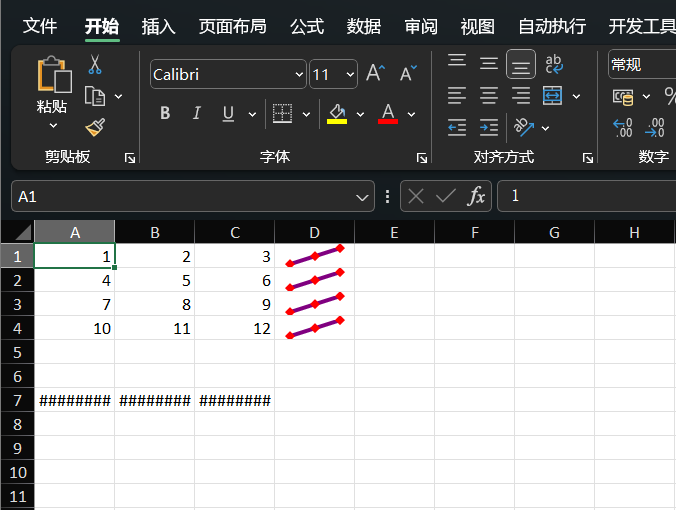Switch to the 数据 tab
The image size is (676, 510).
point(364,26)
